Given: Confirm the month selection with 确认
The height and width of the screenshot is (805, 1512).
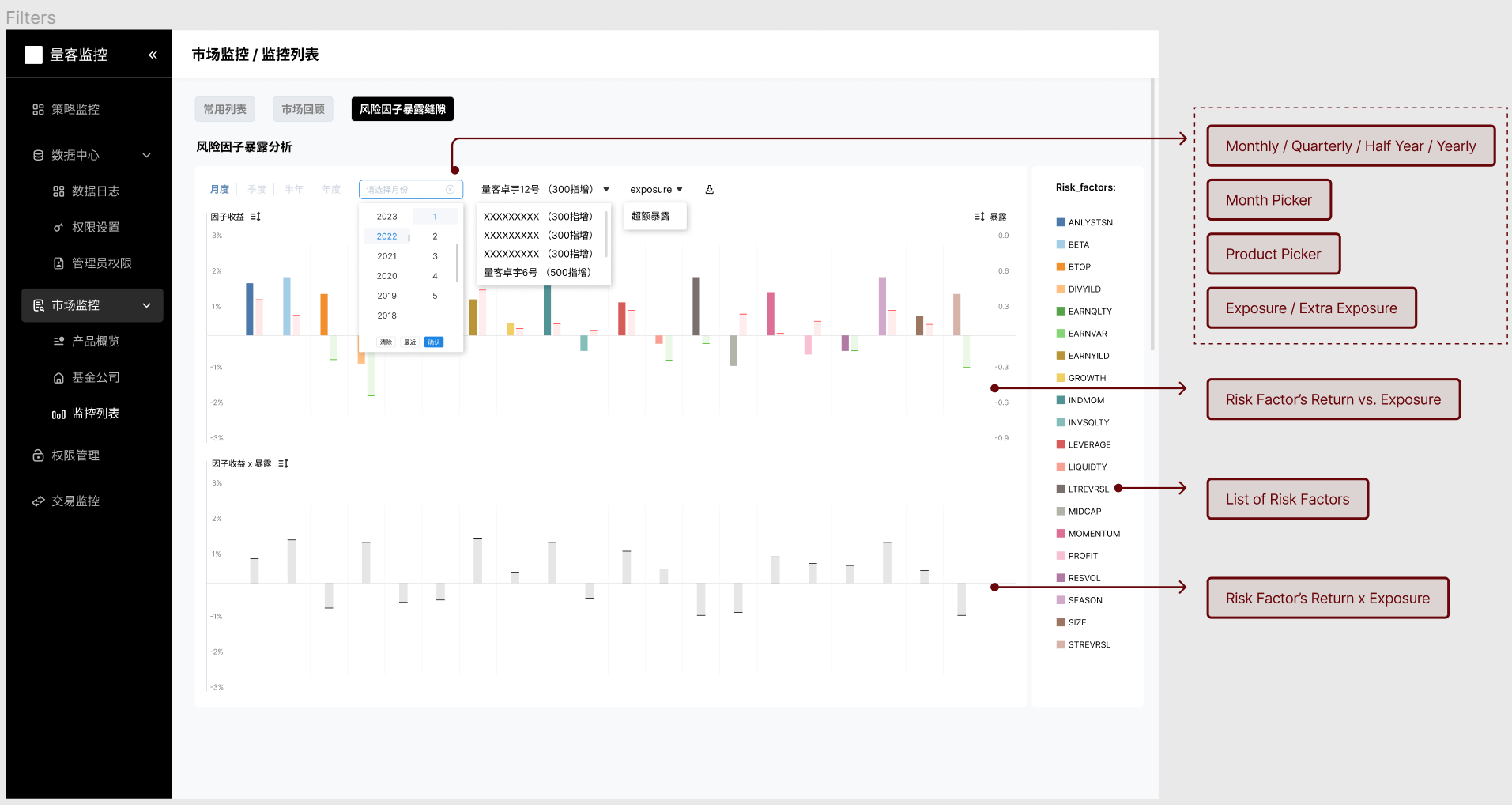Looking at the screenshot, I should coord(434,342).
